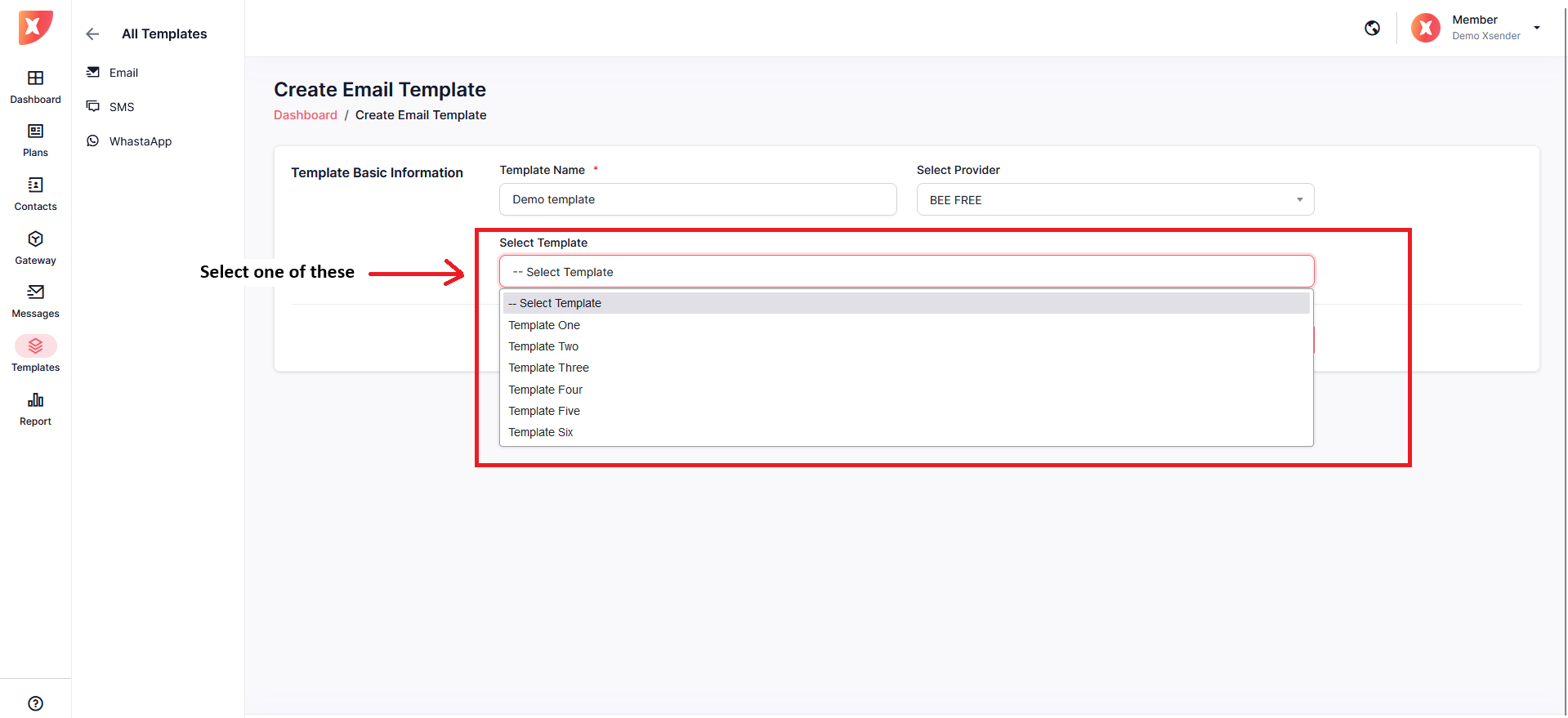Choose Template Three from the list

[x=548, y=368]
